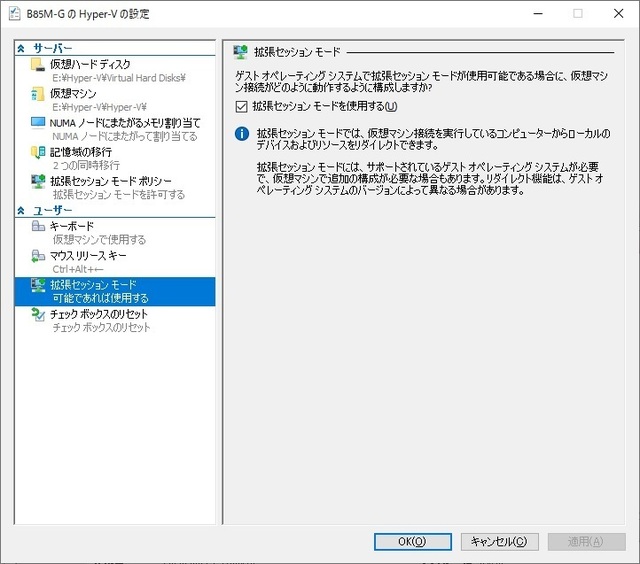Collapse the サーバー section header
Screen dimensions: 640x564
point(22,48)
